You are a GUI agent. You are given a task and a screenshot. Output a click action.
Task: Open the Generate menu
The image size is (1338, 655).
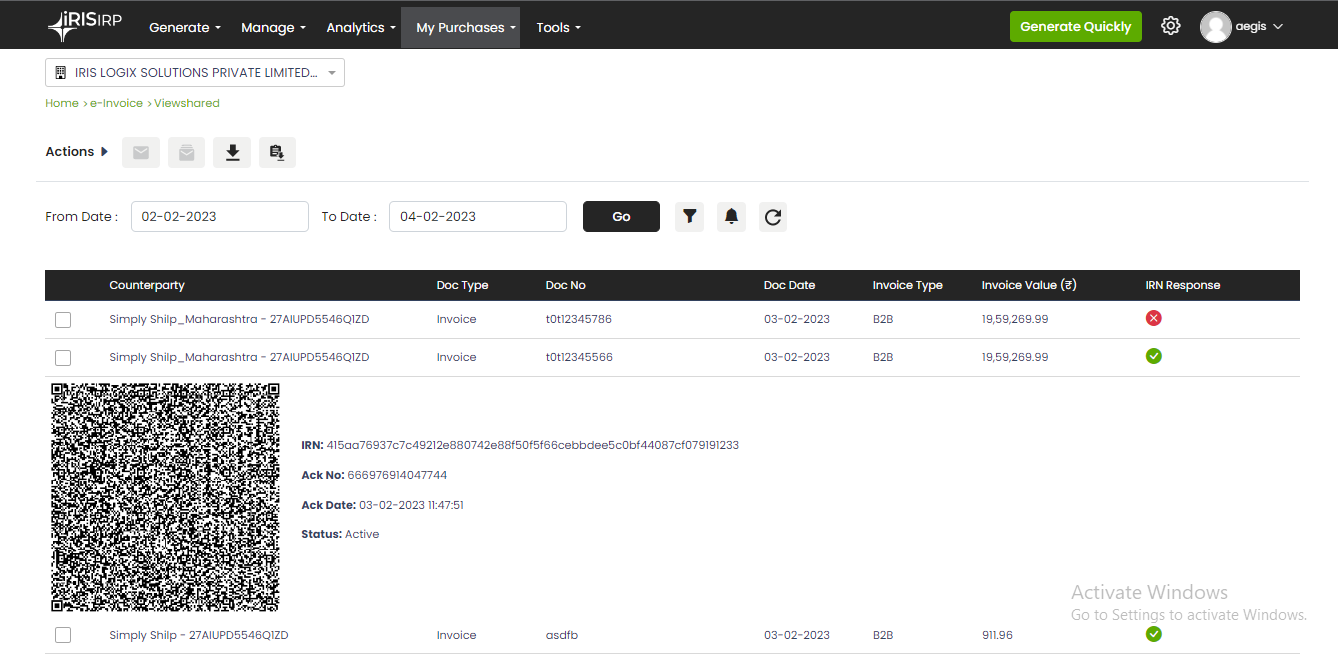[185, 27]
